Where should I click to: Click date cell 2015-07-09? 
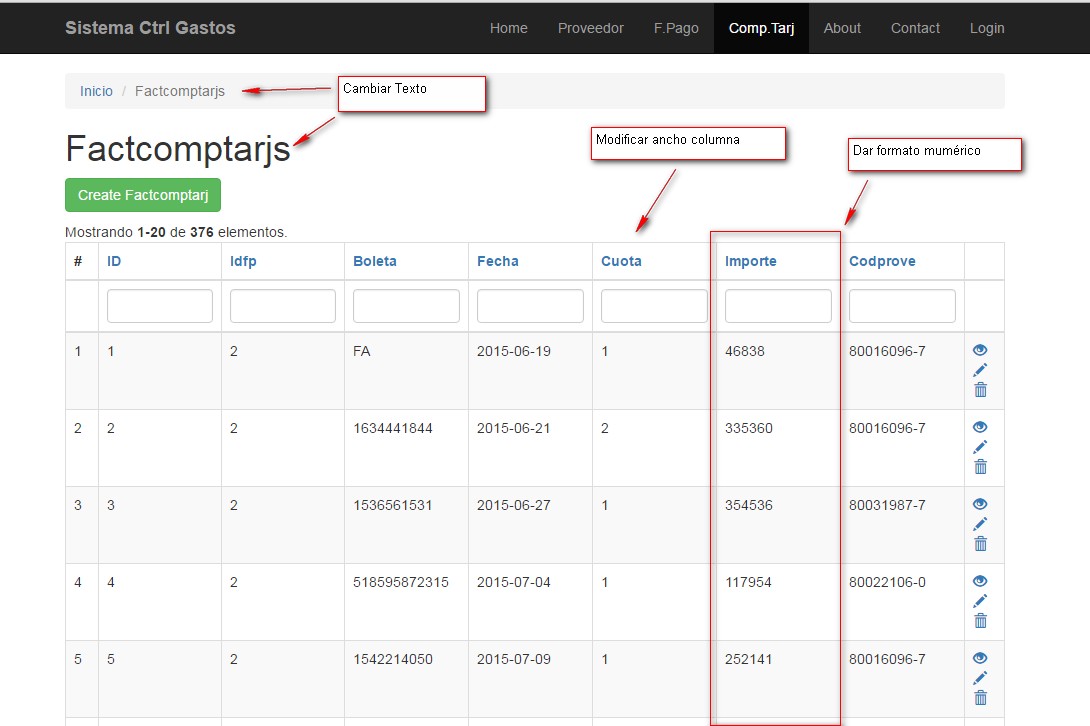click(x=513, y=659)
